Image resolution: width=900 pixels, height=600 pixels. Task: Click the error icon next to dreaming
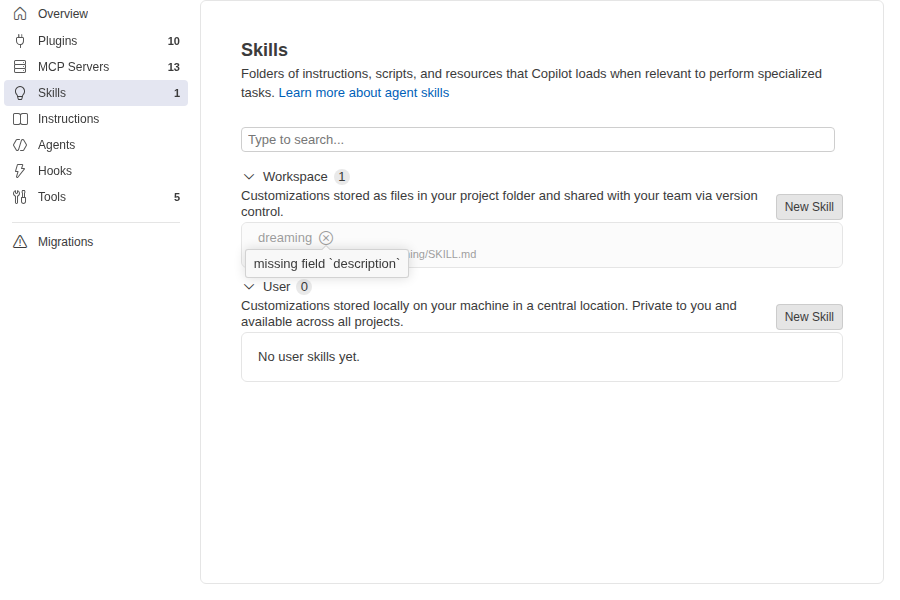click(326, 238)
